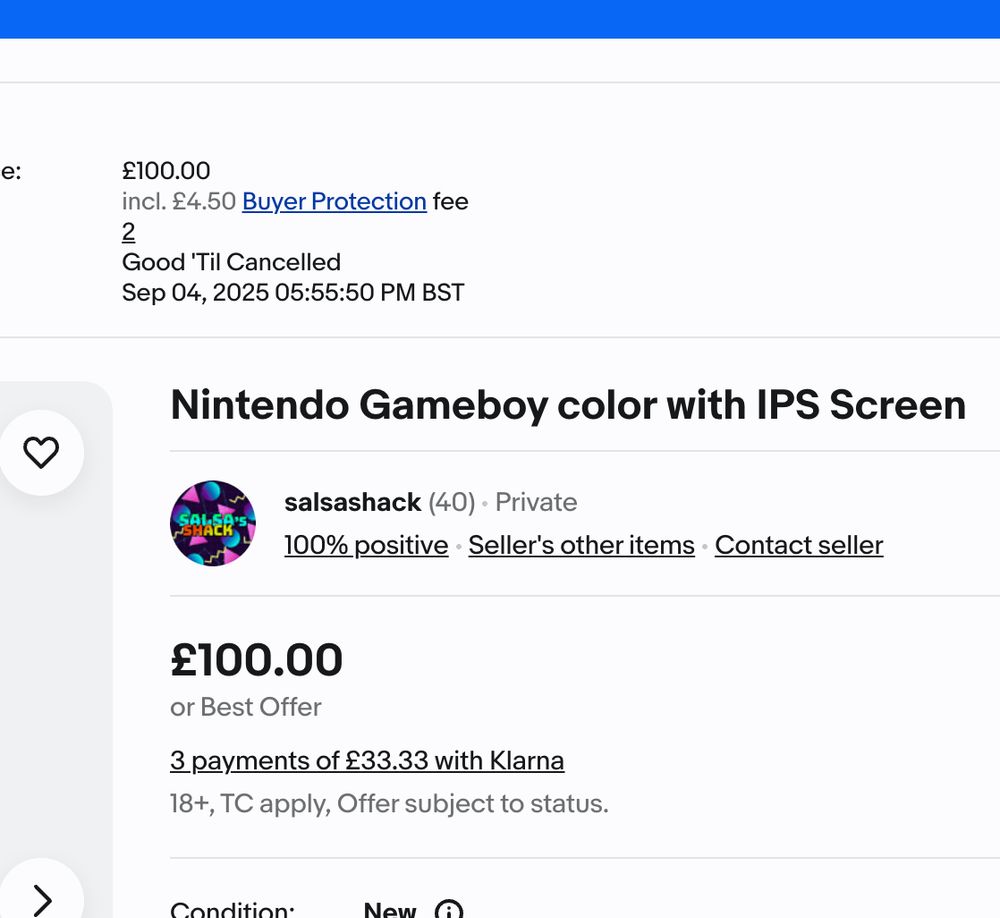The image size is (1000, 918).
Task: Click the 'or Best Offer' text
Action: [246, 707]
